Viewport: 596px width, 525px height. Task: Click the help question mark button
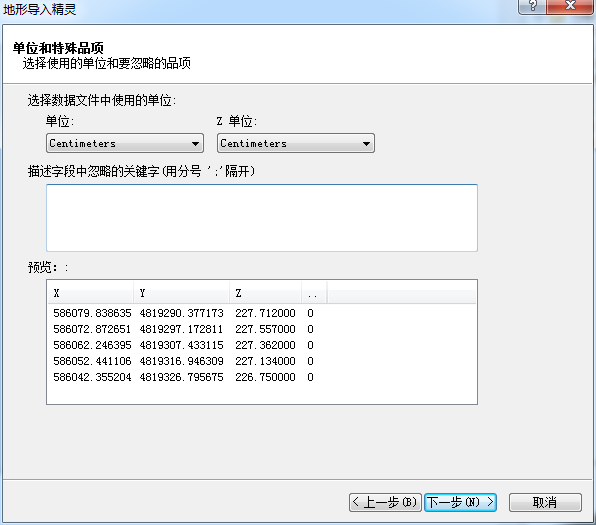click(x=532, y=6)
